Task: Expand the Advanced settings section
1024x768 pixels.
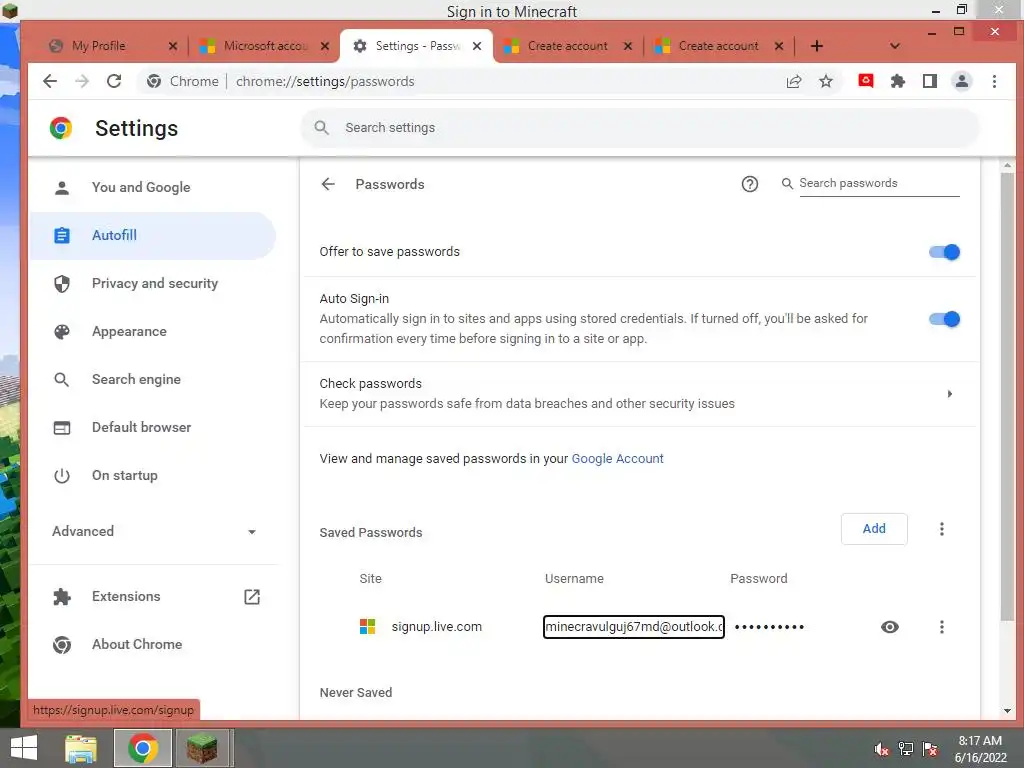Action: point(154,532)
